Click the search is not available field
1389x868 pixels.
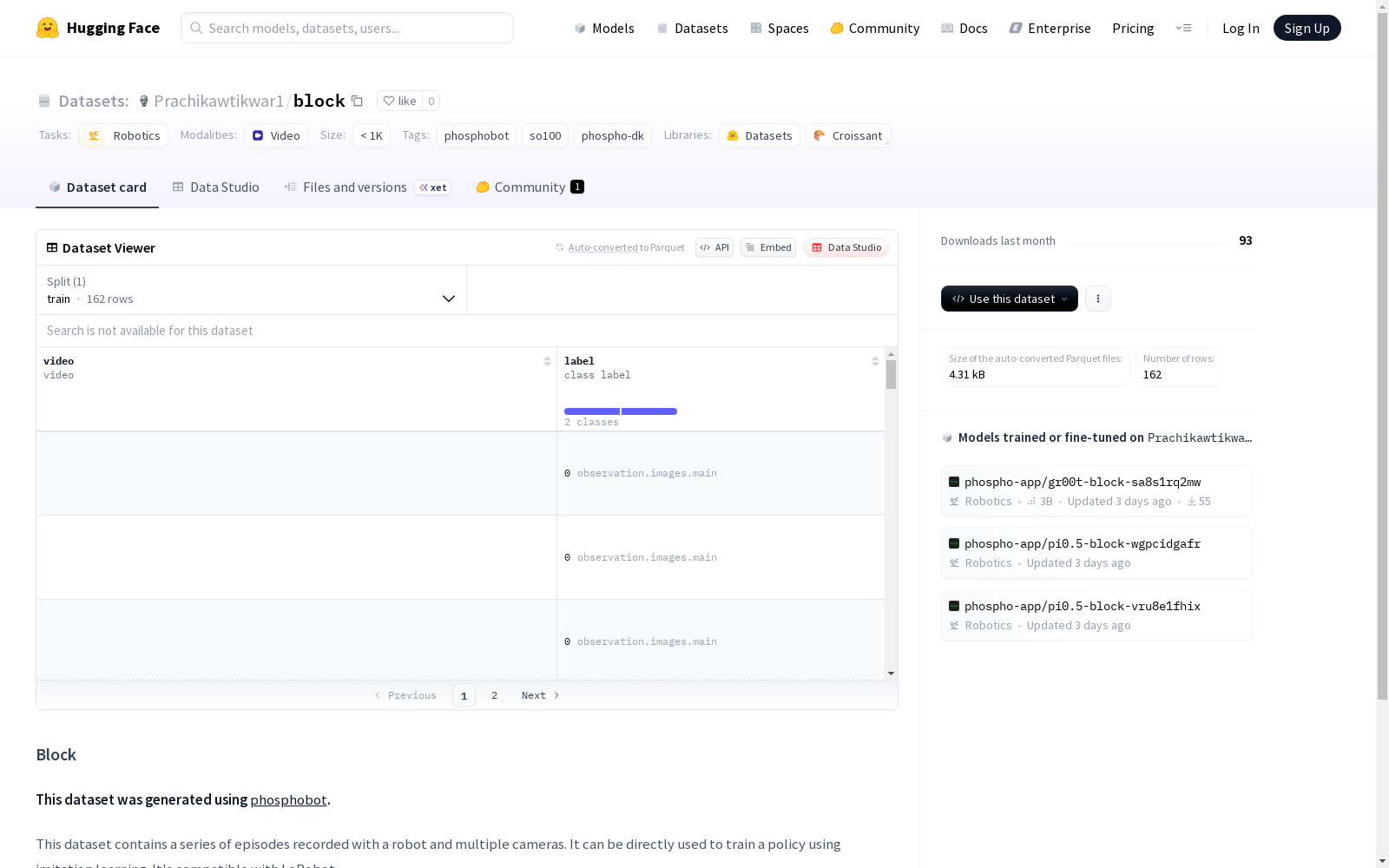pyautogui.click(x=467, y=331)
